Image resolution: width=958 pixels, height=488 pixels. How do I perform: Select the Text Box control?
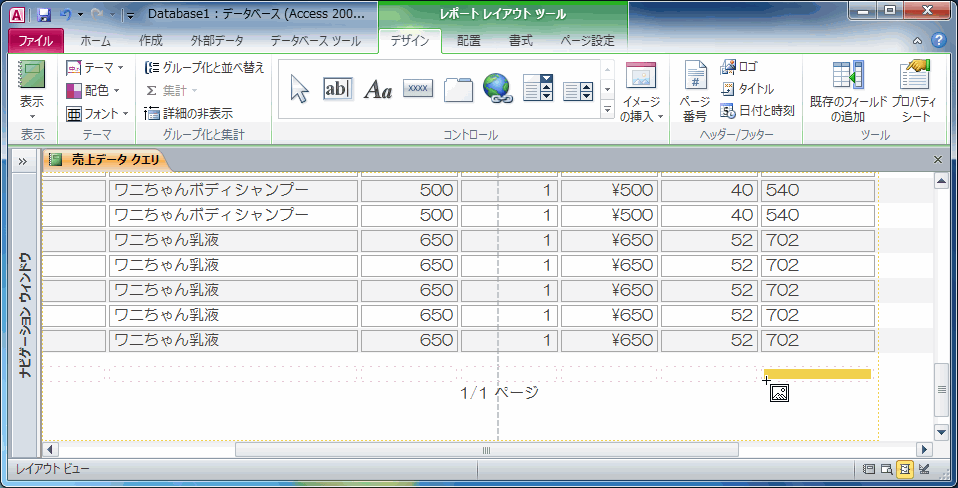click(338, 89)
